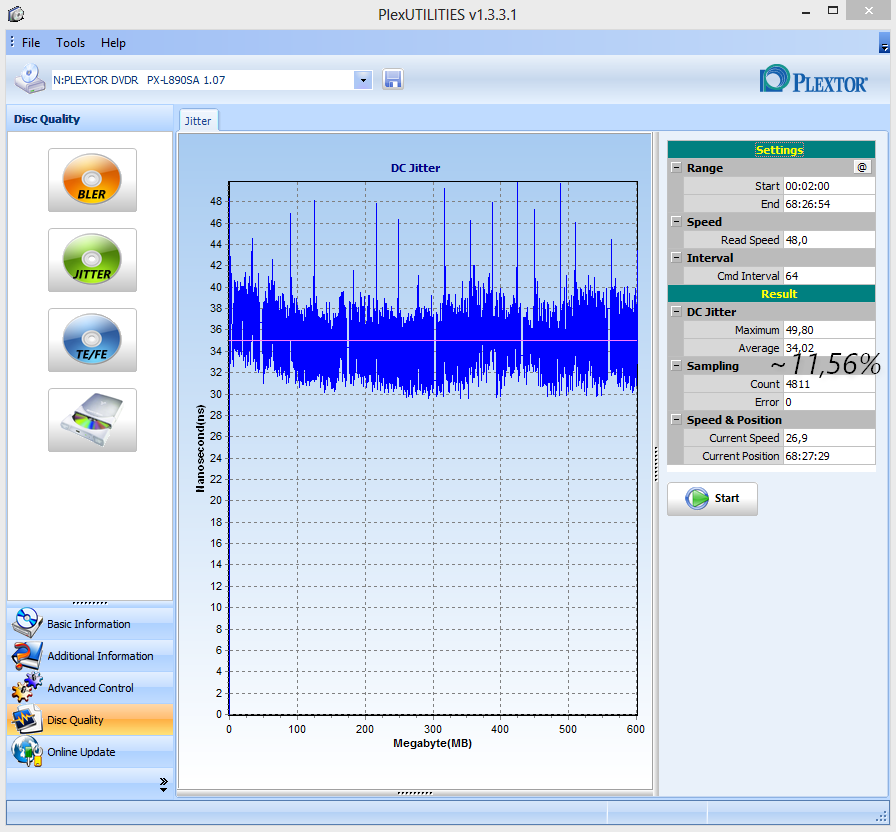
Task: Close the PlexUTILITIES window
Action: pos(868,11)
